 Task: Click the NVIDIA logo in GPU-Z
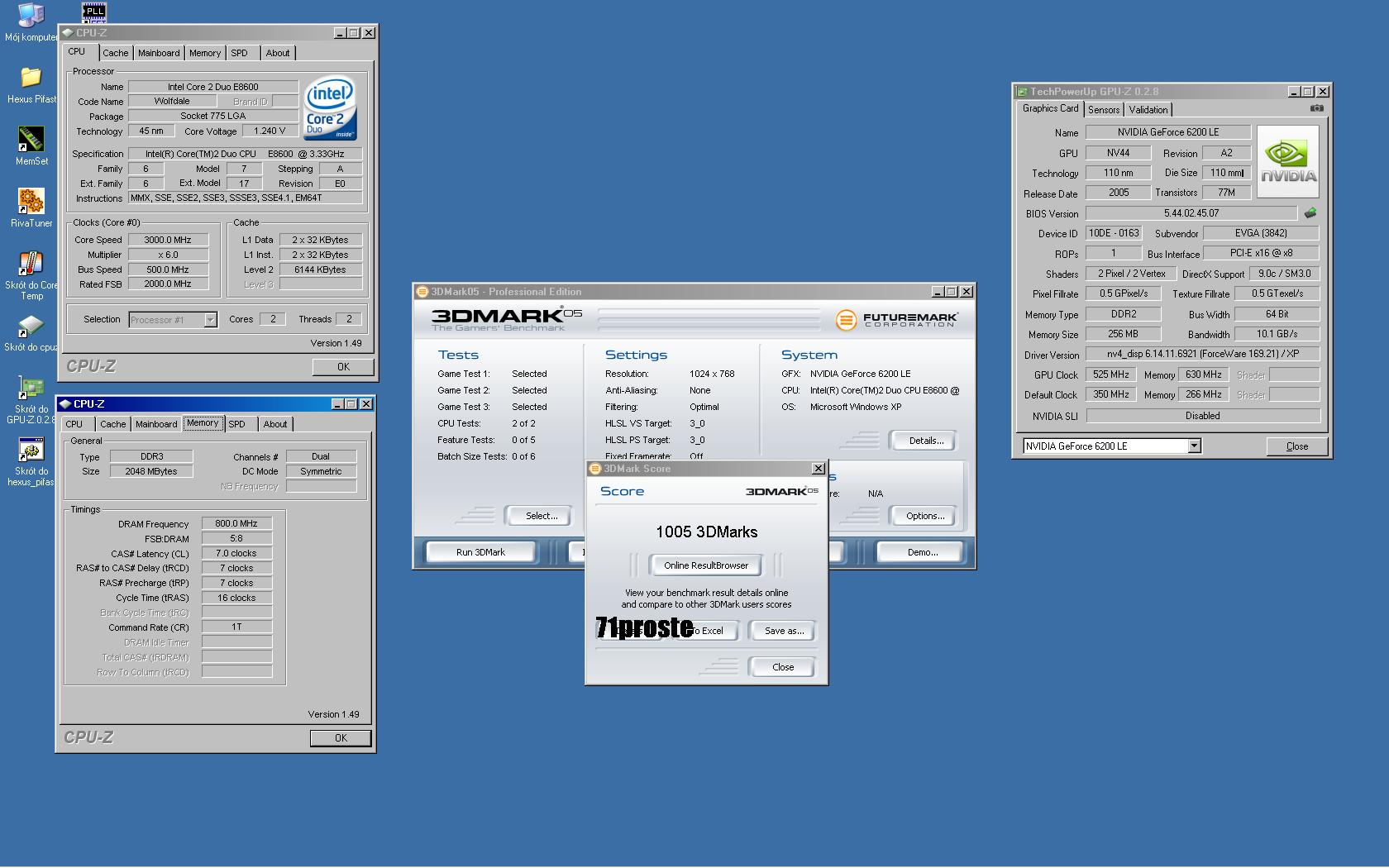pos(1288,161)
